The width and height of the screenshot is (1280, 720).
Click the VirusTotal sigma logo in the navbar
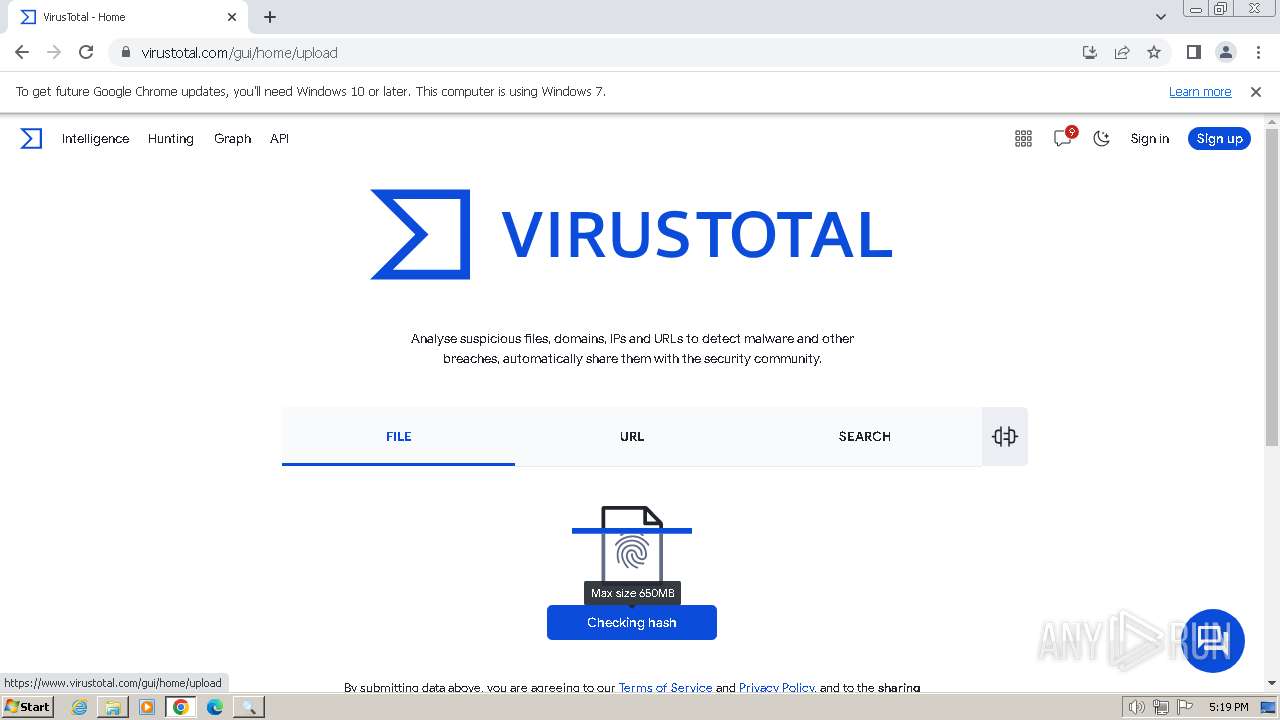(32, 139)
